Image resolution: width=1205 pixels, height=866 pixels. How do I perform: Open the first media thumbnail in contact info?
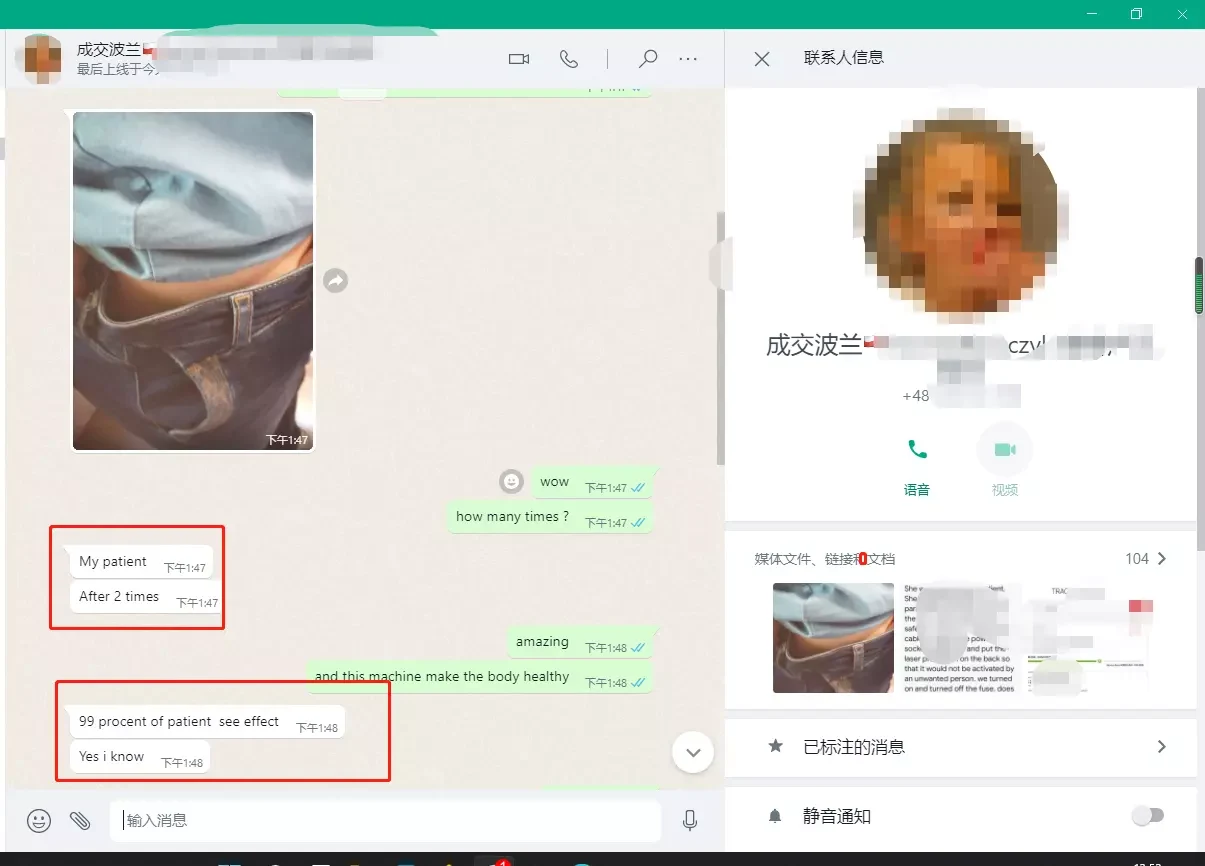(x=833, y=638)
